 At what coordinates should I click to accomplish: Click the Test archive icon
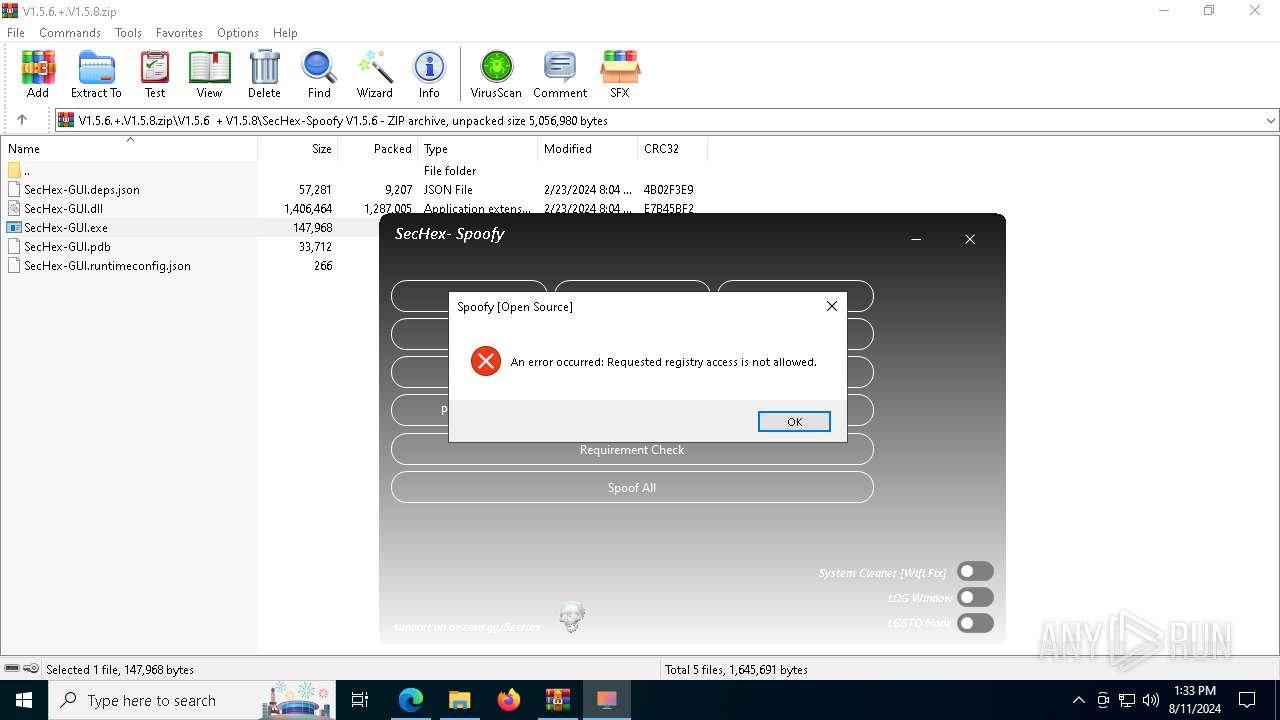[155, 75]
